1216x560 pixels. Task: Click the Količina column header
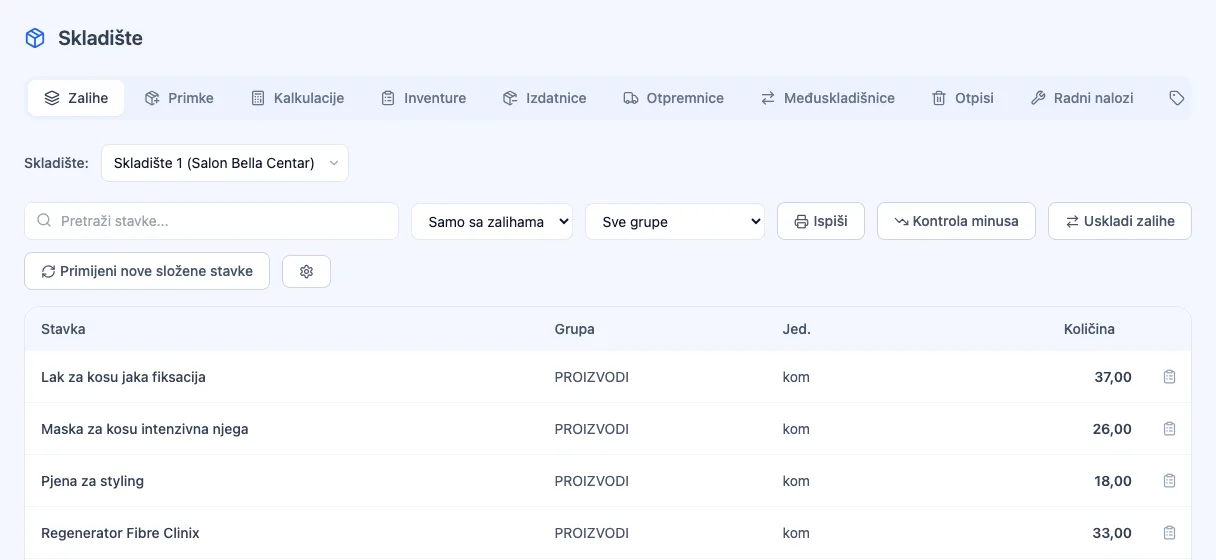(x=1089, y=329)
